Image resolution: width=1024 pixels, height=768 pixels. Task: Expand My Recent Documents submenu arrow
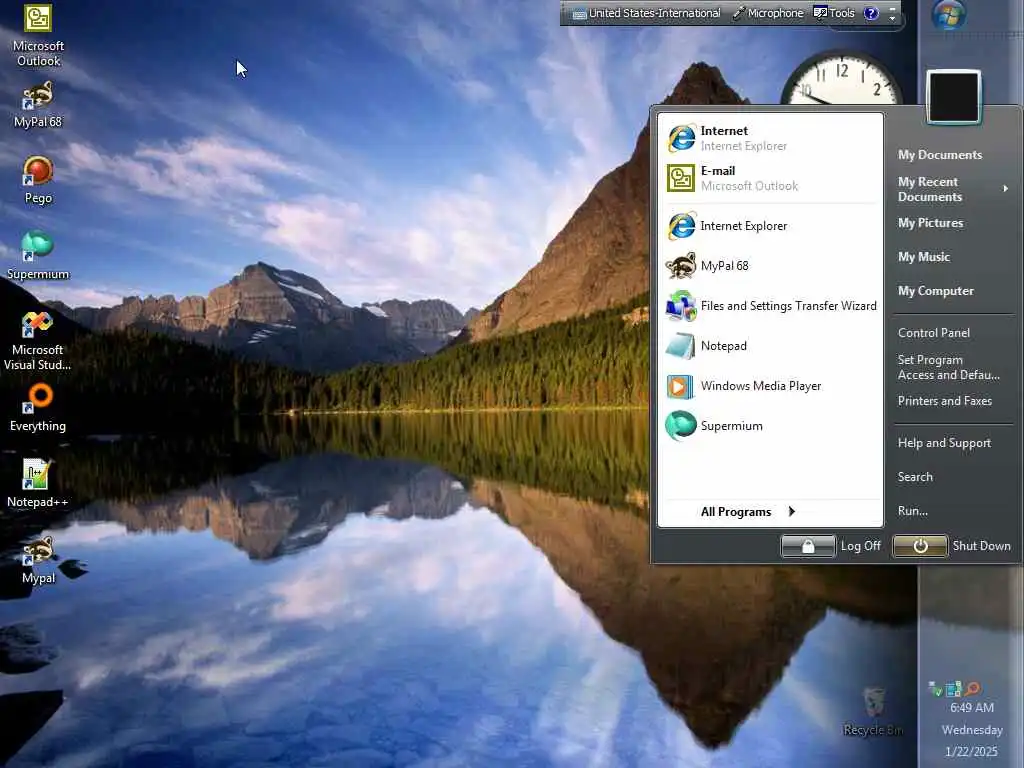point(1006,189)
